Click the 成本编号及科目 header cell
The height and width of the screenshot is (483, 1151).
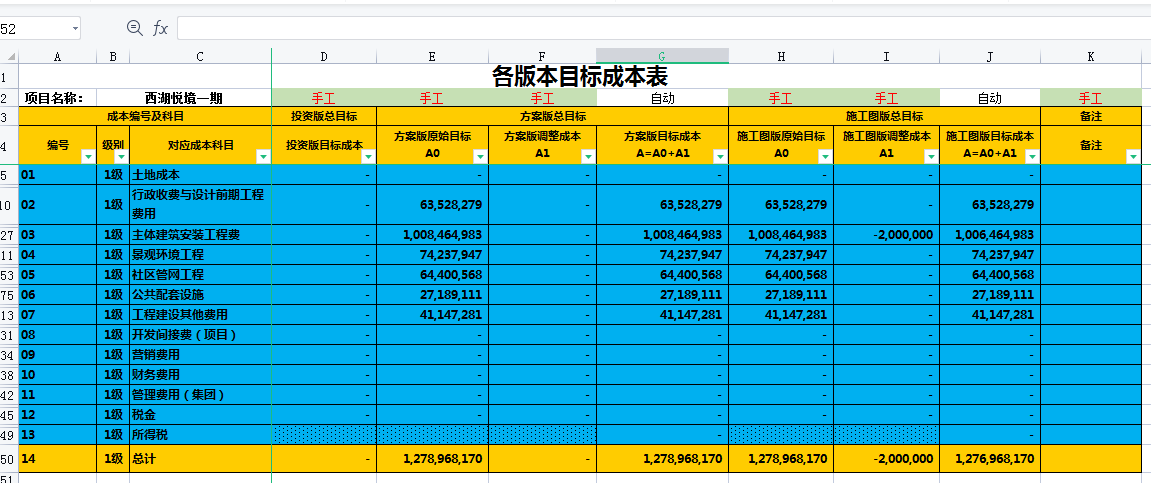(x=145, y=116)
